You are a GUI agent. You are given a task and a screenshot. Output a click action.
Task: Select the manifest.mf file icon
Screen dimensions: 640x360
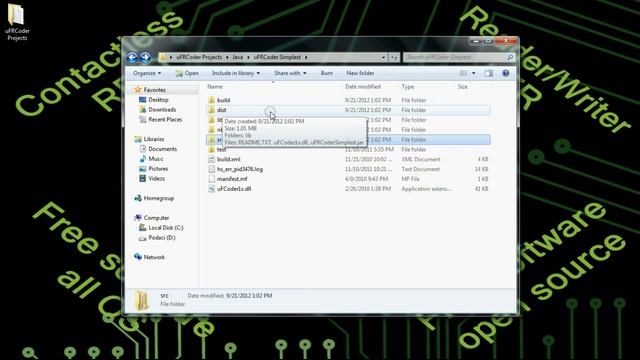pos(211,179)
